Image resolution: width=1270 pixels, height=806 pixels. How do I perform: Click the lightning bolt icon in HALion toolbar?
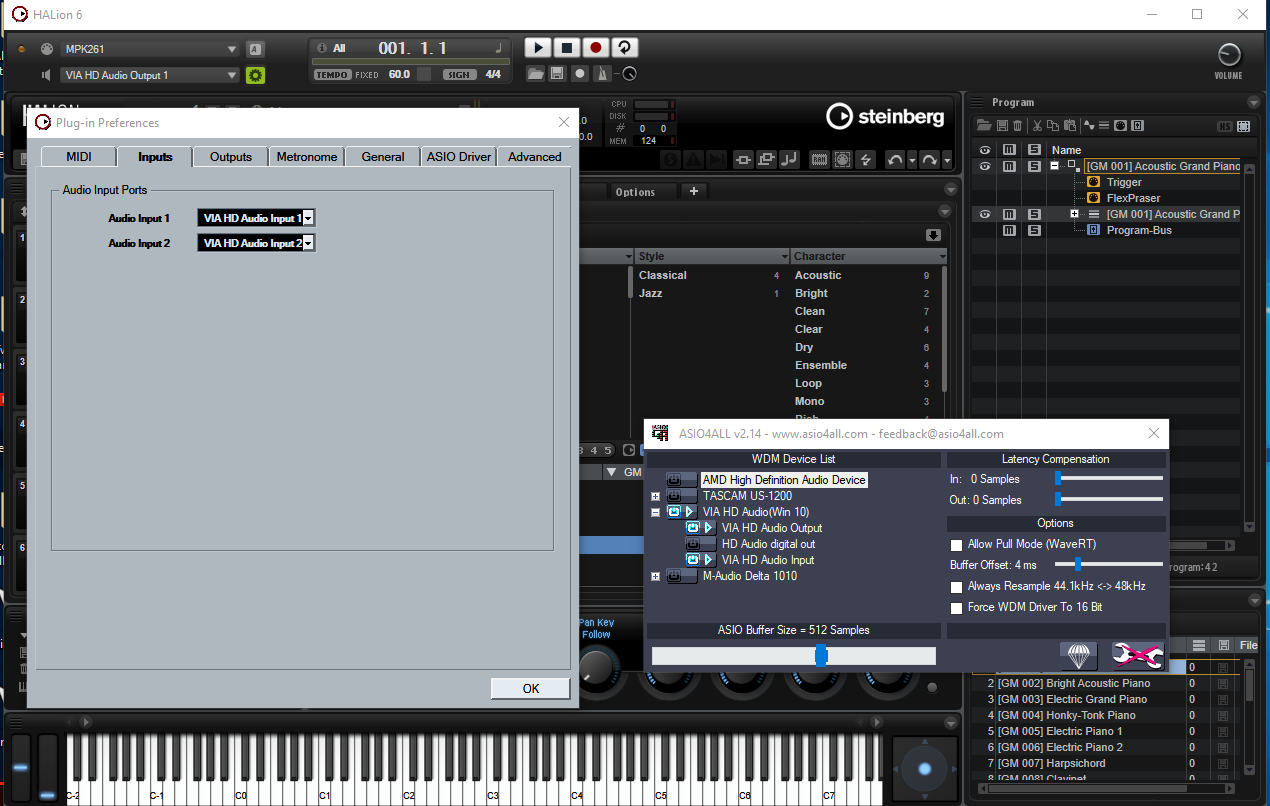point(865,160)
